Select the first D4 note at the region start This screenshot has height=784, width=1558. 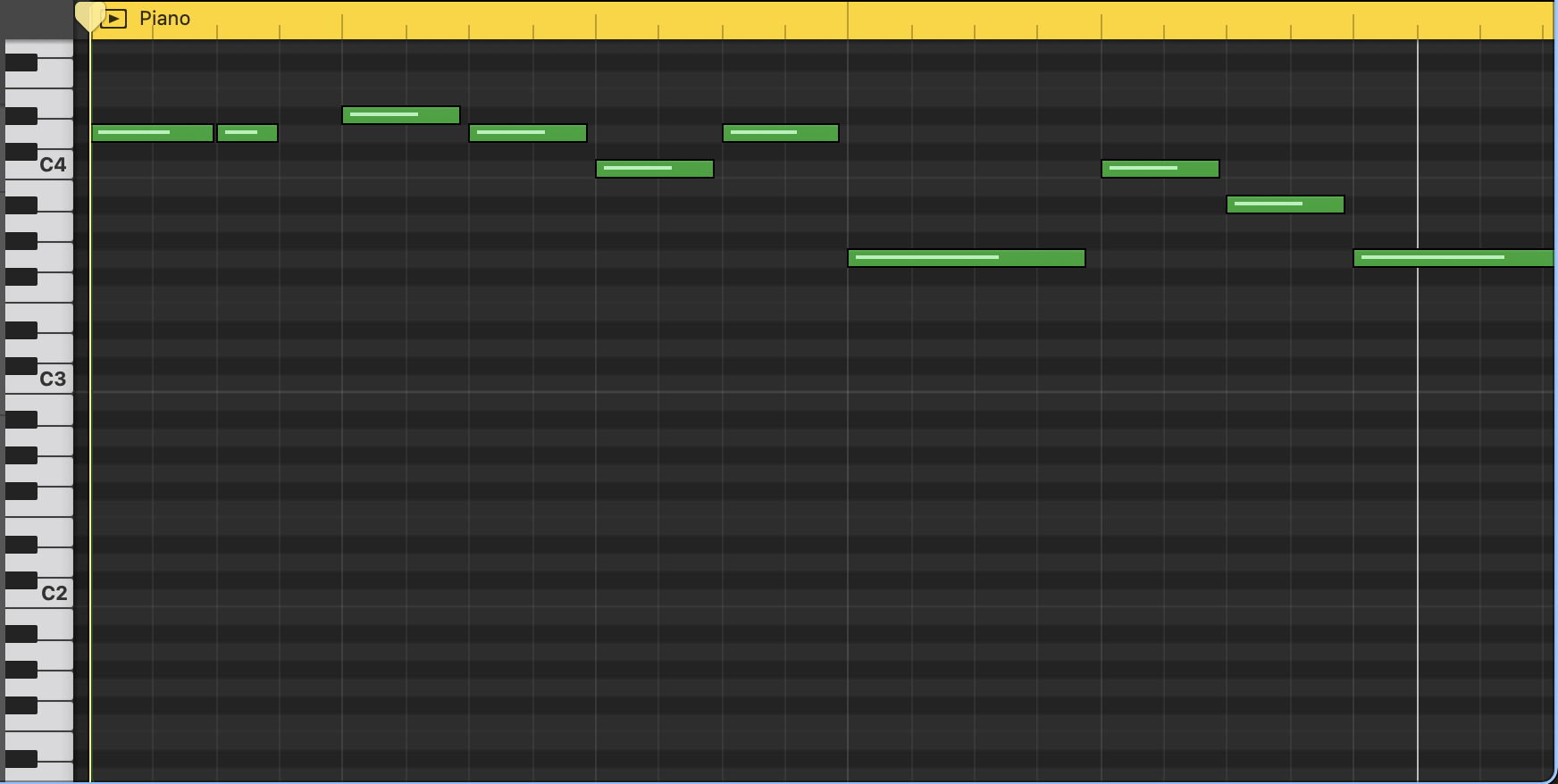pos(152,133)
